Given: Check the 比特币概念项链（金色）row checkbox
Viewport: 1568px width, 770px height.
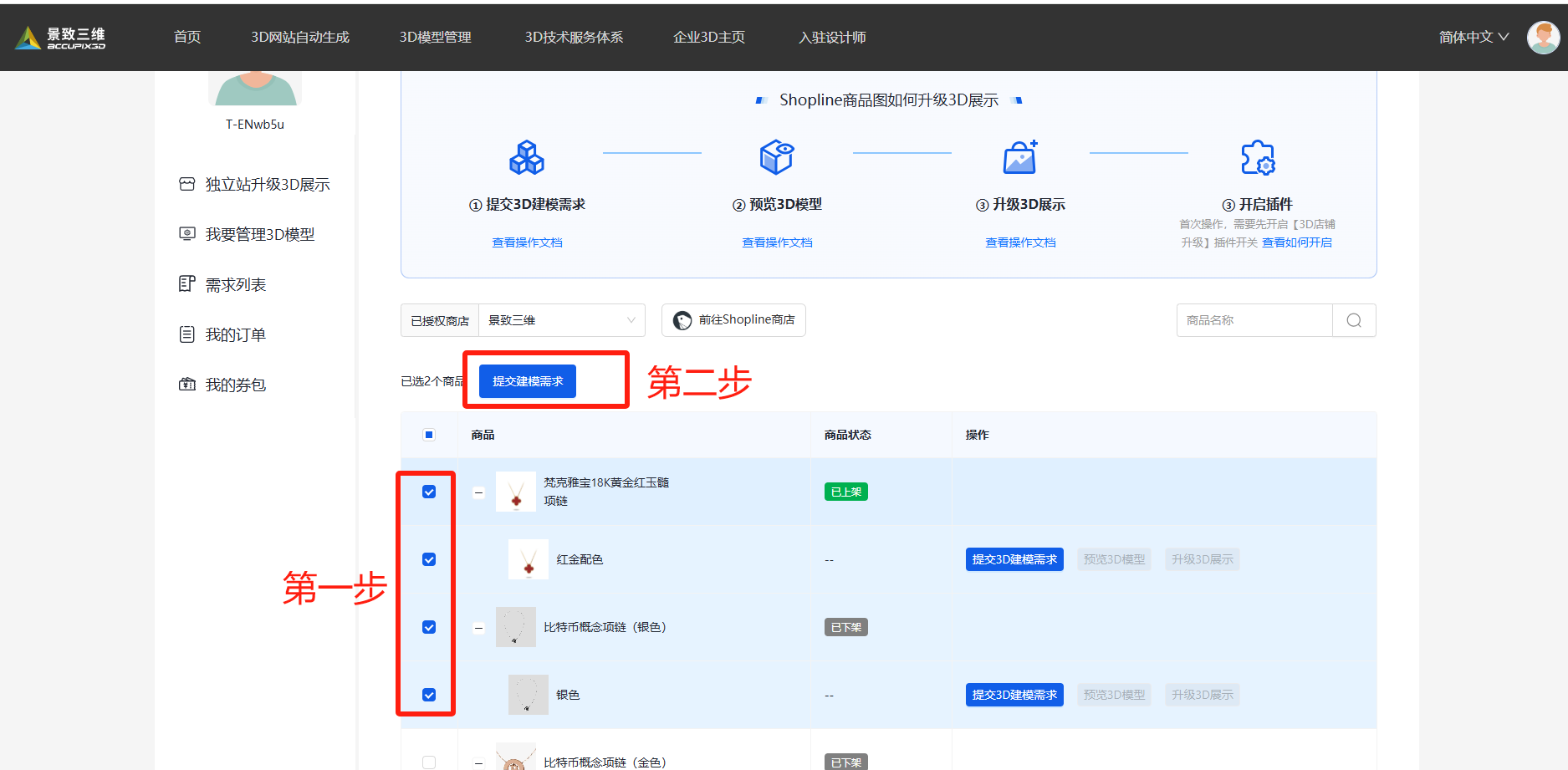Looking at the screenshot, I should pos(429,762).
